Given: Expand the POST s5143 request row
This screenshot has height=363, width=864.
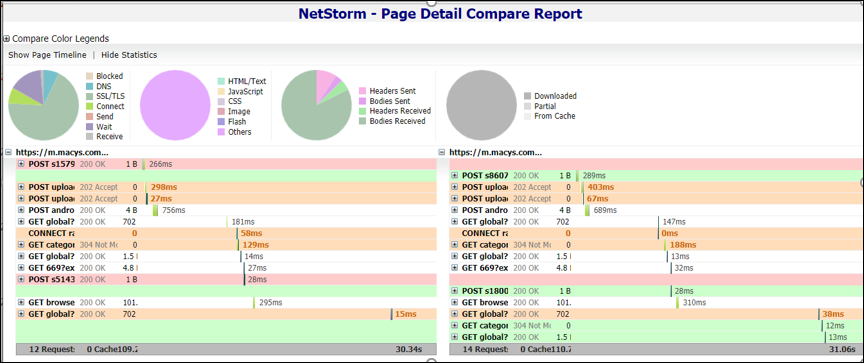Looking at the screenshot, I should tap(21, 279).
